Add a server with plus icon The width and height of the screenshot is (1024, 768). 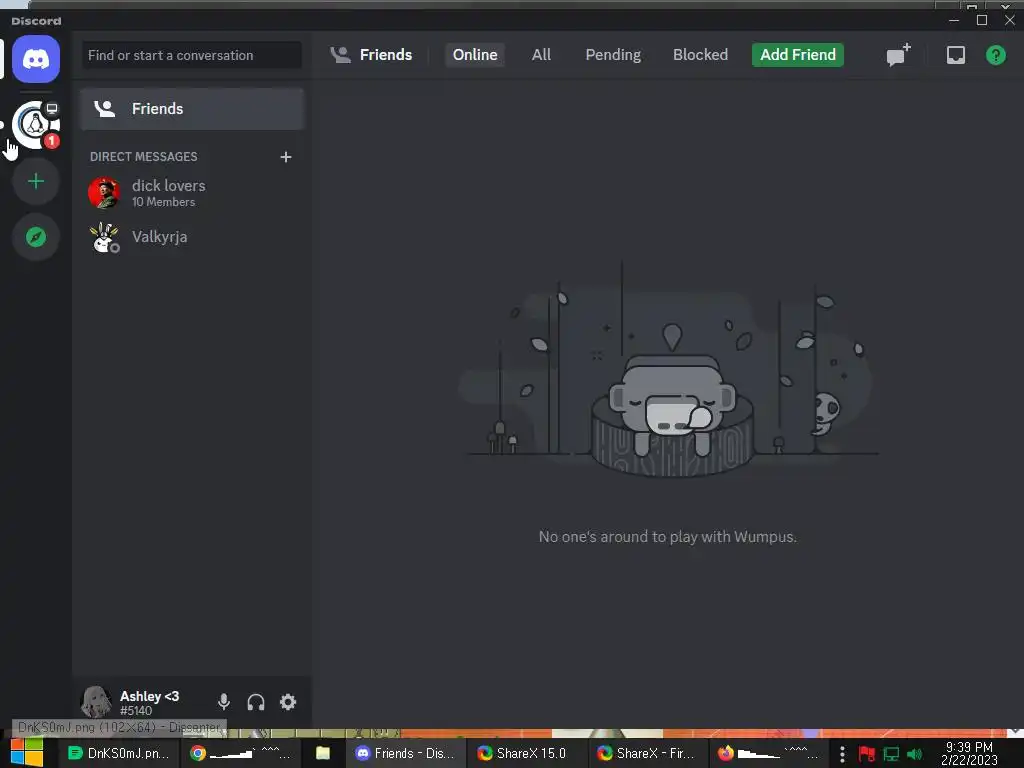coord(36,181)
